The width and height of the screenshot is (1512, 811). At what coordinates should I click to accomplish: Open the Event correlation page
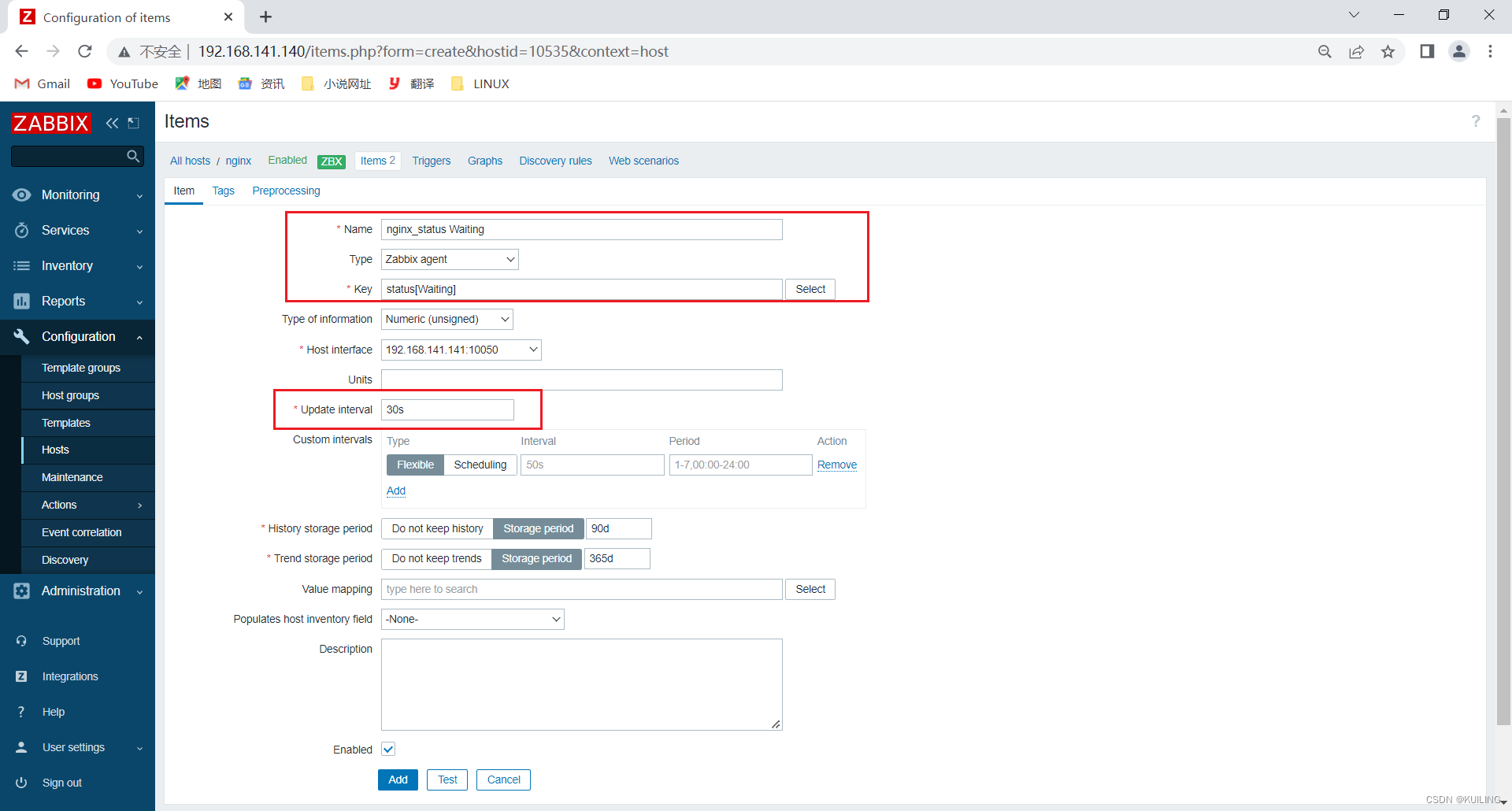click(81, 532)
